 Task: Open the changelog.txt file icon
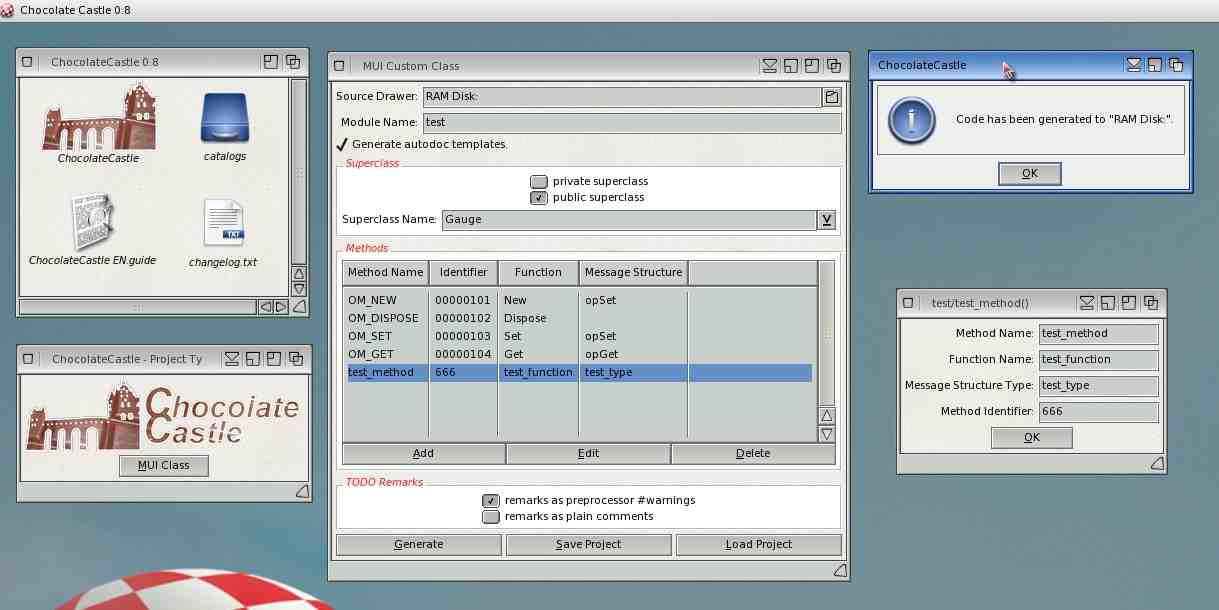(223, 224)
